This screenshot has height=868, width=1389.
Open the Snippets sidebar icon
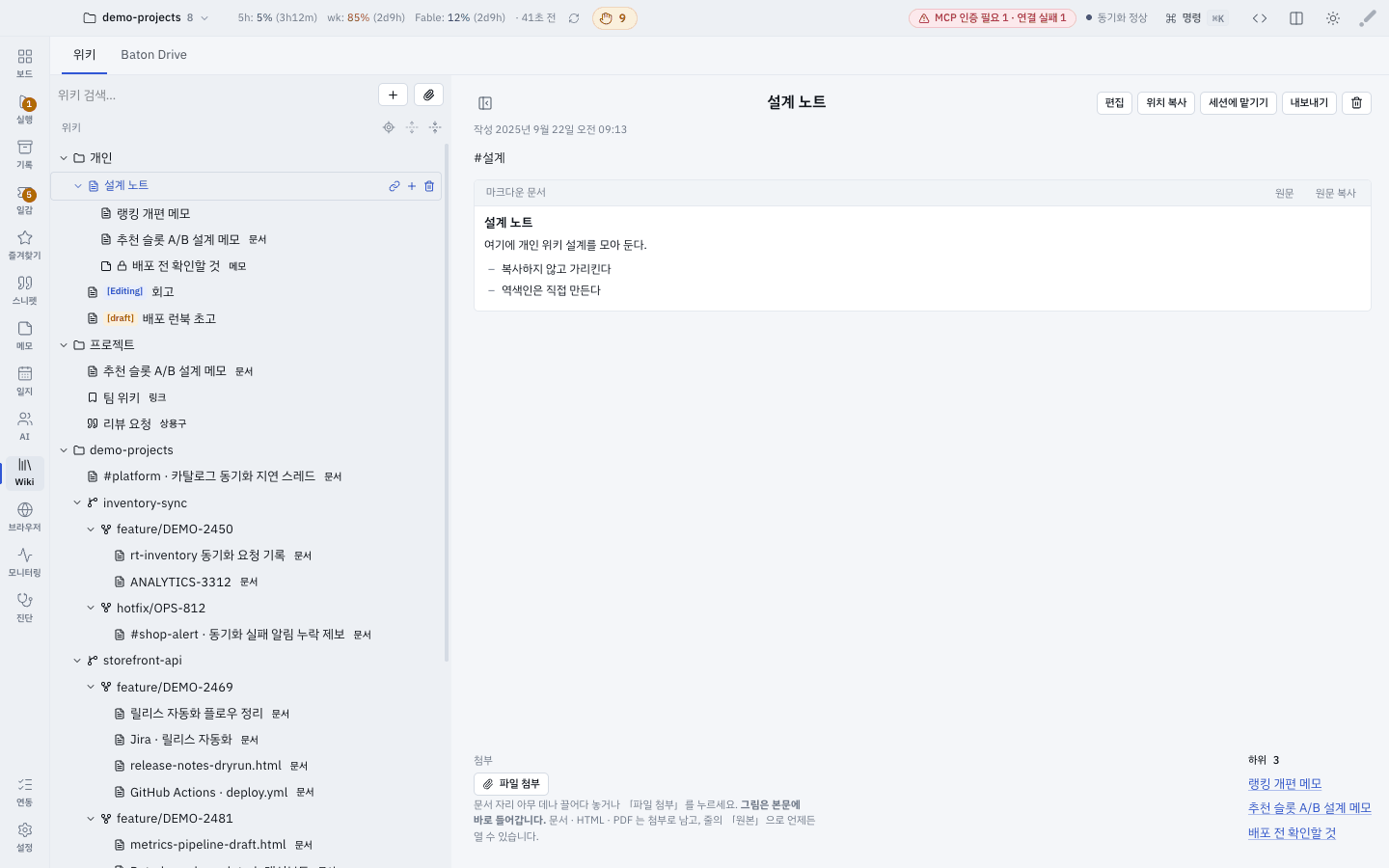coord(25,289)
